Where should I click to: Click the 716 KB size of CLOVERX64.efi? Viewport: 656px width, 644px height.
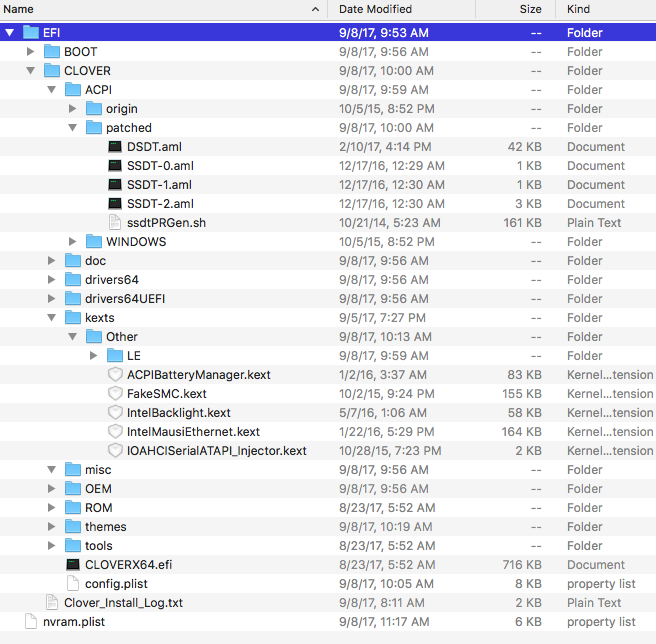[x=522, y=564]
